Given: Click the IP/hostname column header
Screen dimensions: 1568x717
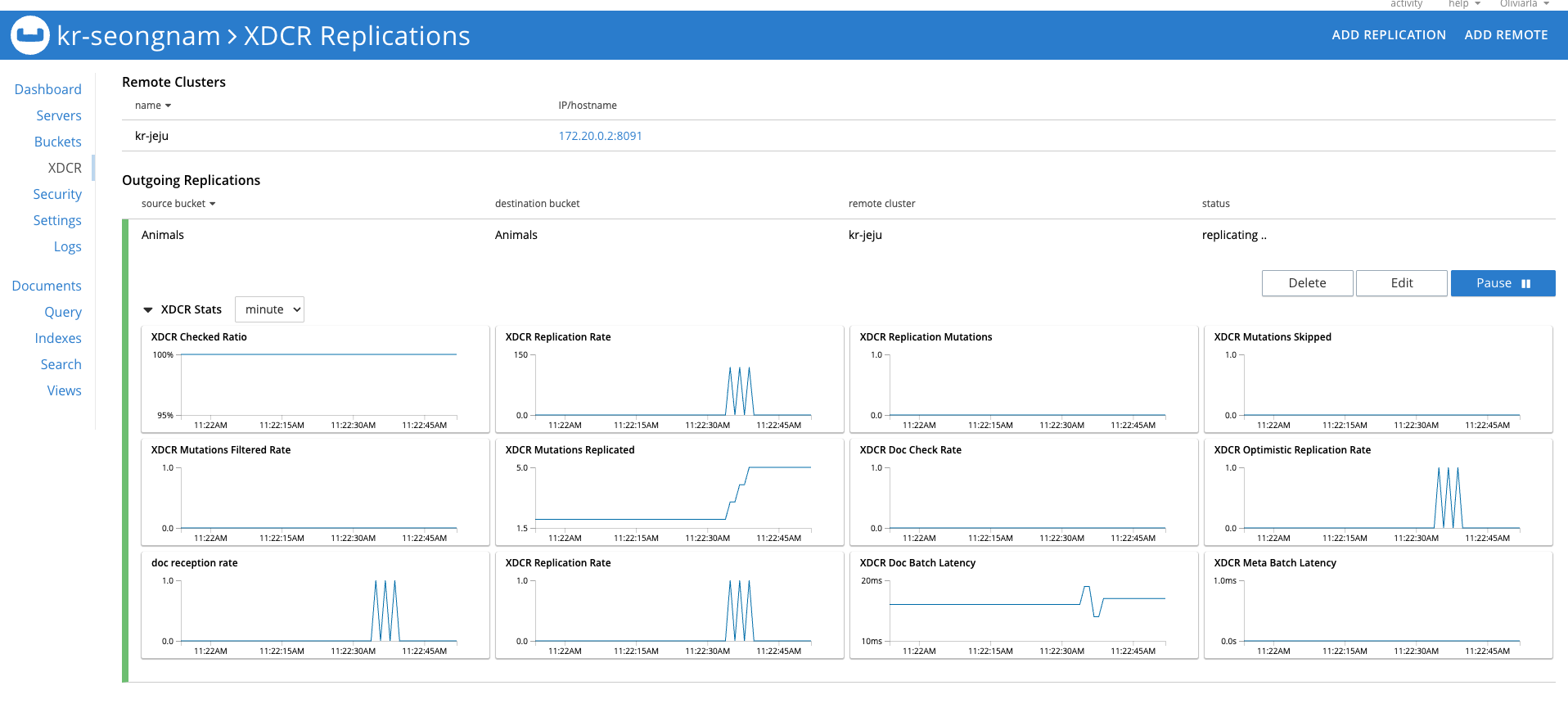Looking at the screenshot, I should pos(588,106).
